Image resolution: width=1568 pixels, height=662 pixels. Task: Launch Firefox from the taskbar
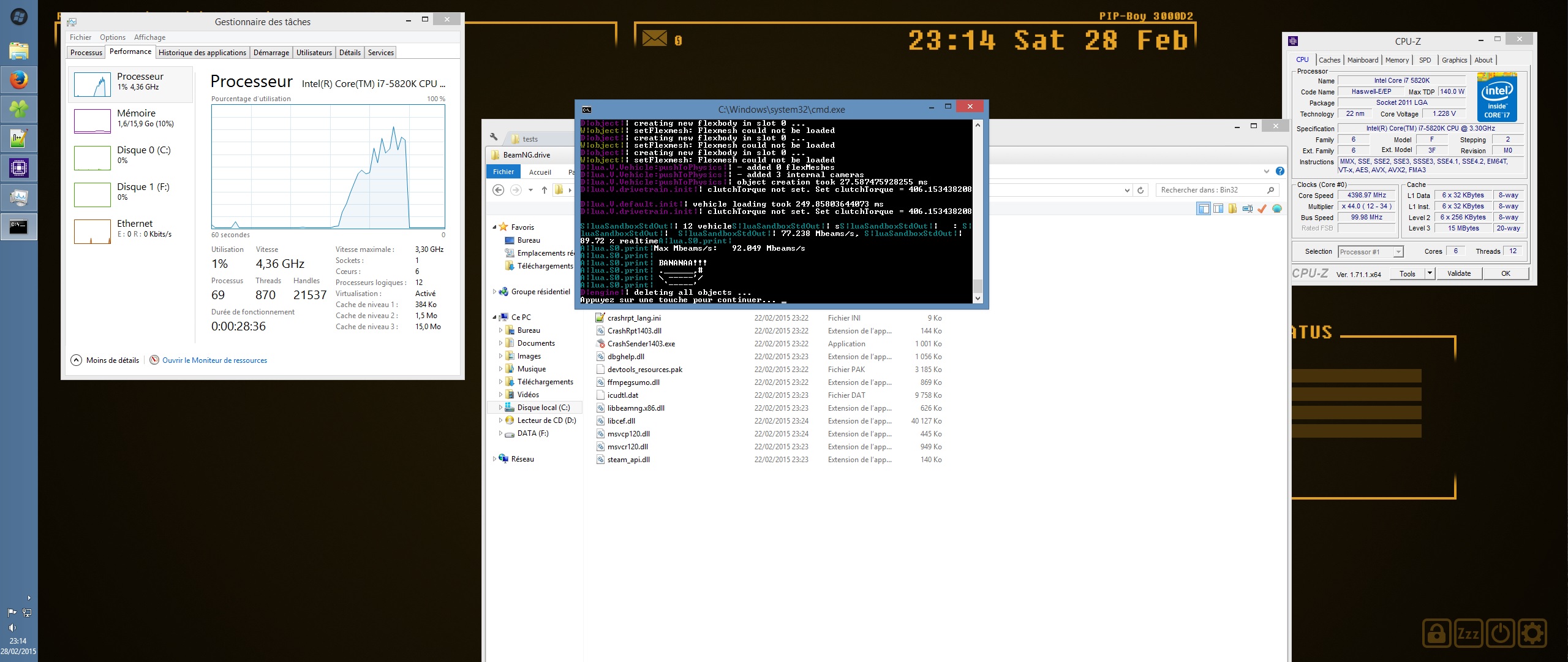[18, 80]
